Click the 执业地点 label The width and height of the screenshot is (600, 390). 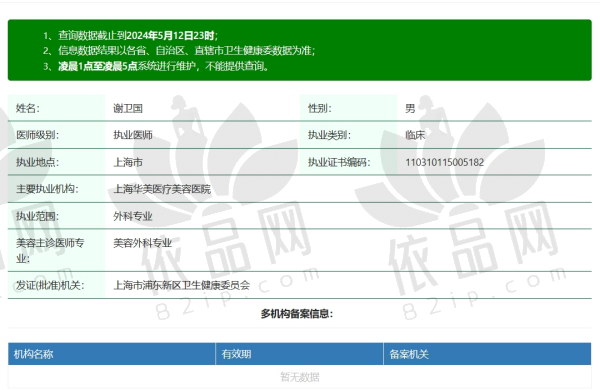[x=37, y=162]
